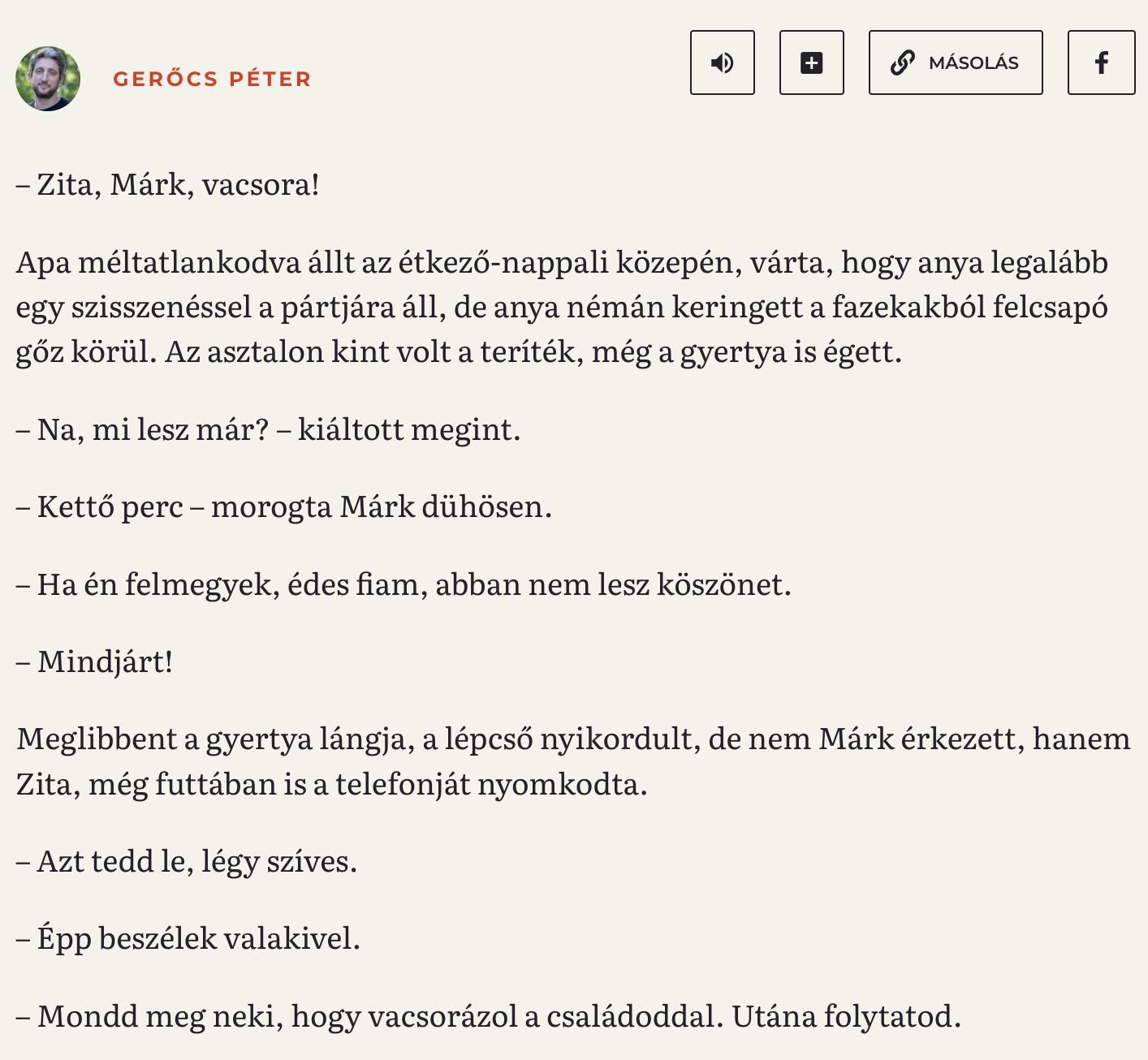The height and width of the screenshot is (1060, 1148).
Task: Click the line starting "Ha én felmegyek"
Action: (x=404, y=584)
